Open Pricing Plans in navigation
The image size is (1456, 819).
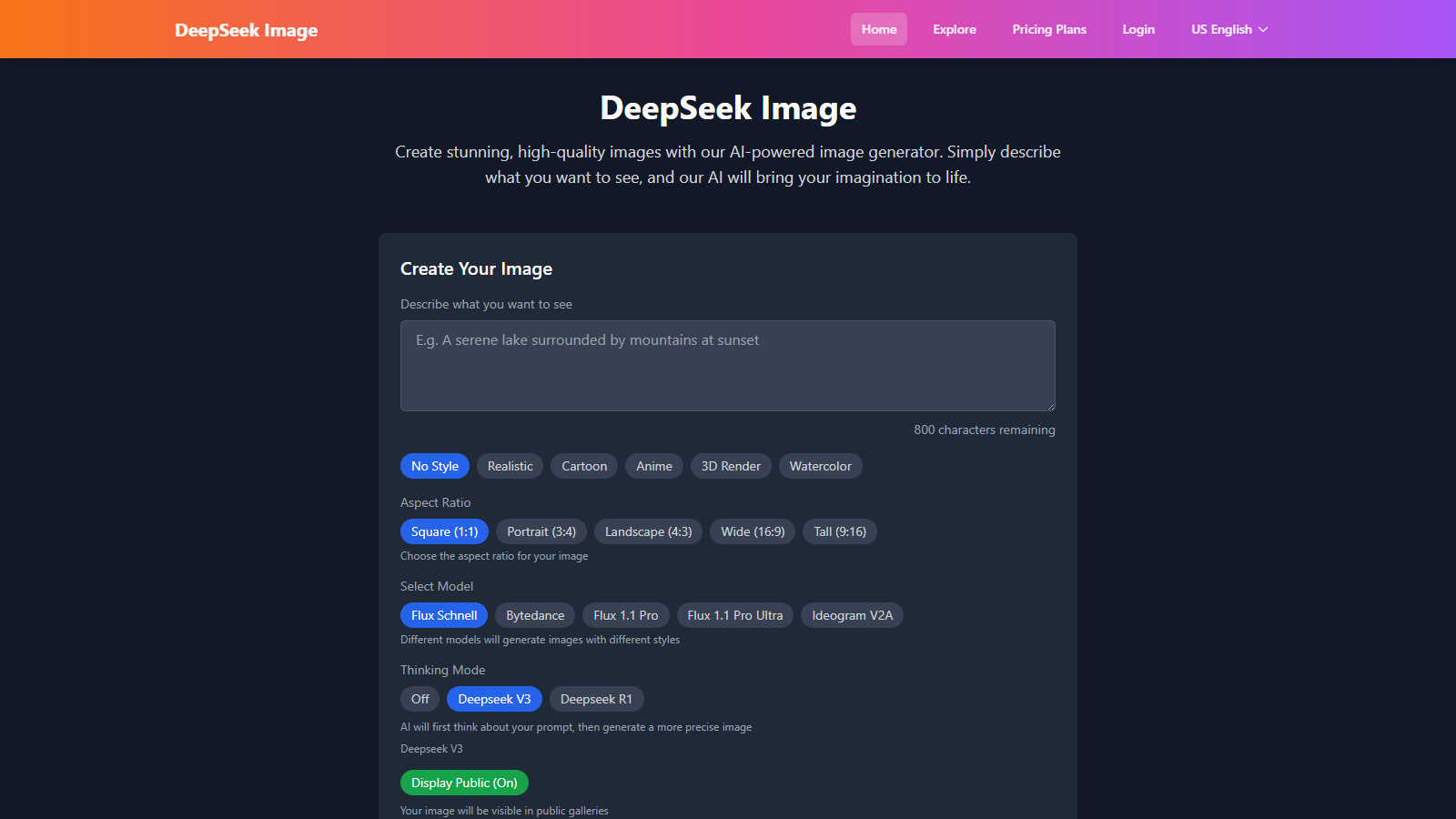coord(1049,29)
